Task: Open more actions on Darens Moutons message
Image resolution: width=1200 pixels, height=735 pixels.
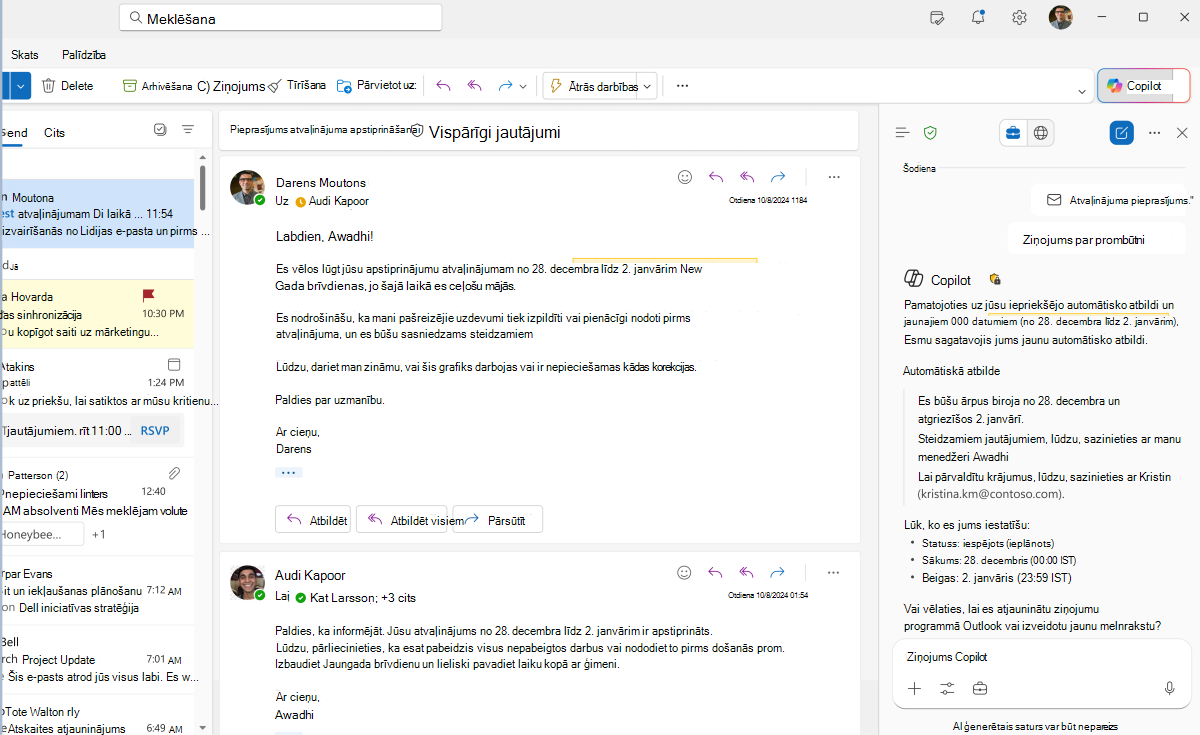Action: 834,176
